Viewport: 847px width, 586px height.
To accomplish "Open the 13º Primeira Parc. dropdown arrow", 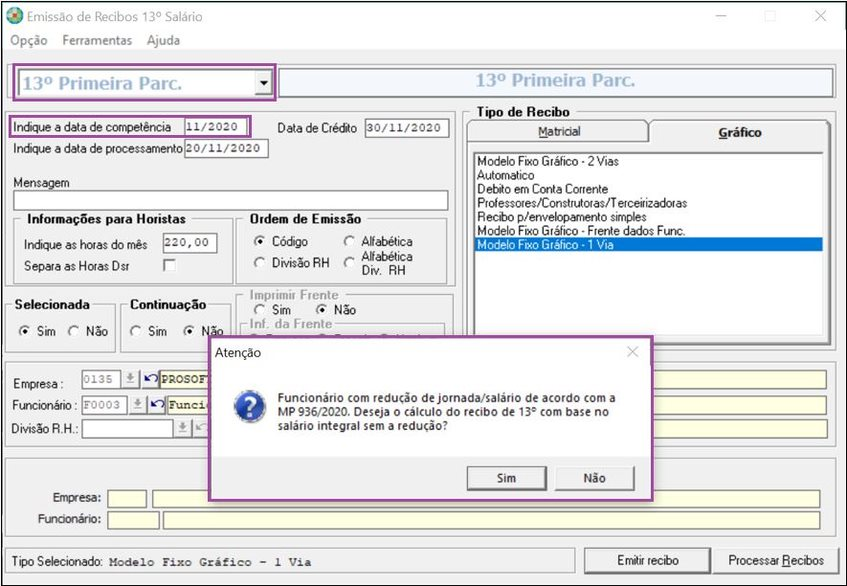I will tap(263, 83).
